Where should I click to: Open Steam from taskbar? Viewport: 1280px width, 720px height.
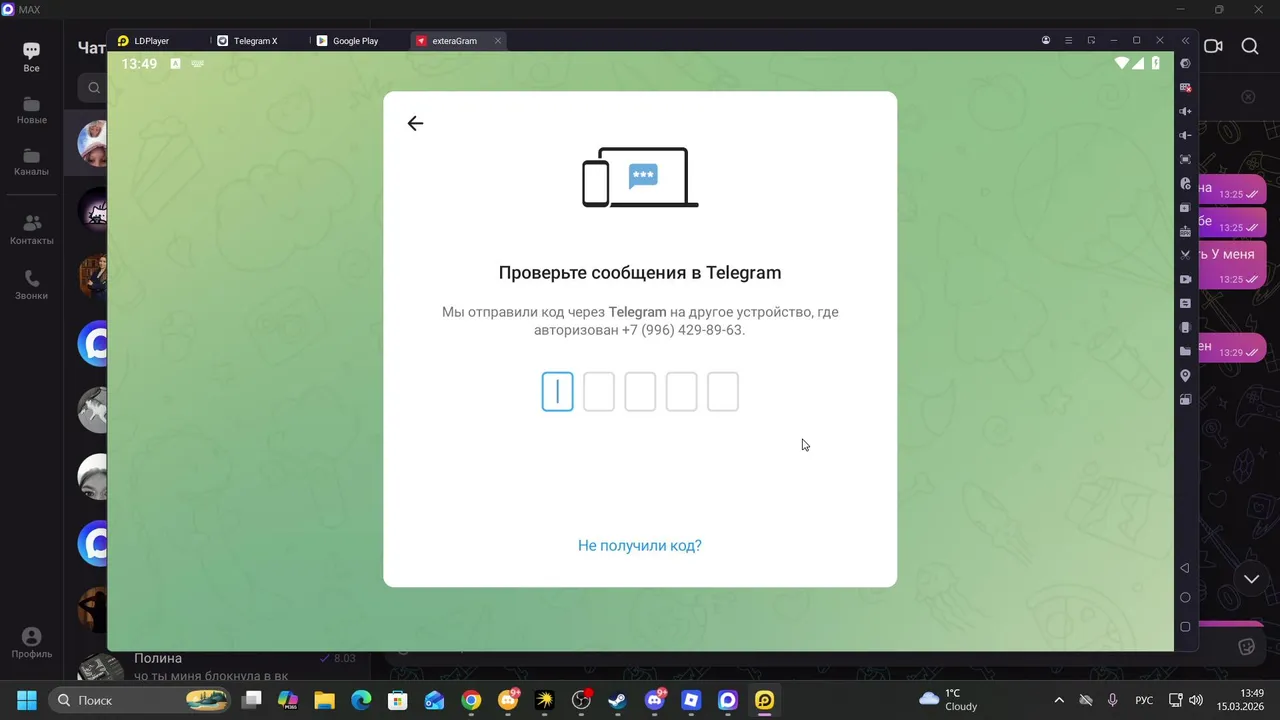click(618, 700)
